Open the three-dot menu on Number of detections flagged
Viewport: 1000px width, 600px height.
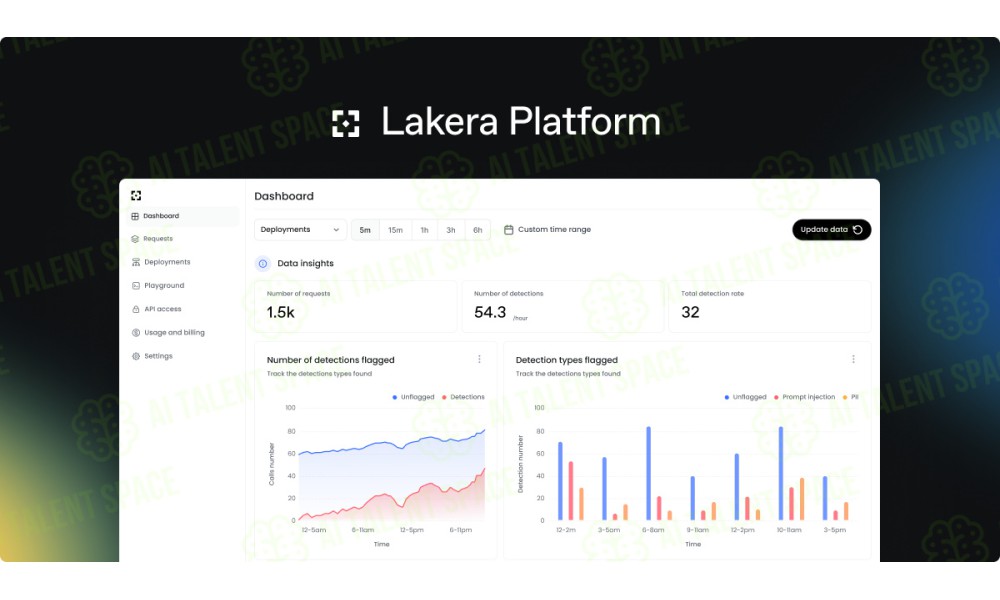tap(480, 360)
